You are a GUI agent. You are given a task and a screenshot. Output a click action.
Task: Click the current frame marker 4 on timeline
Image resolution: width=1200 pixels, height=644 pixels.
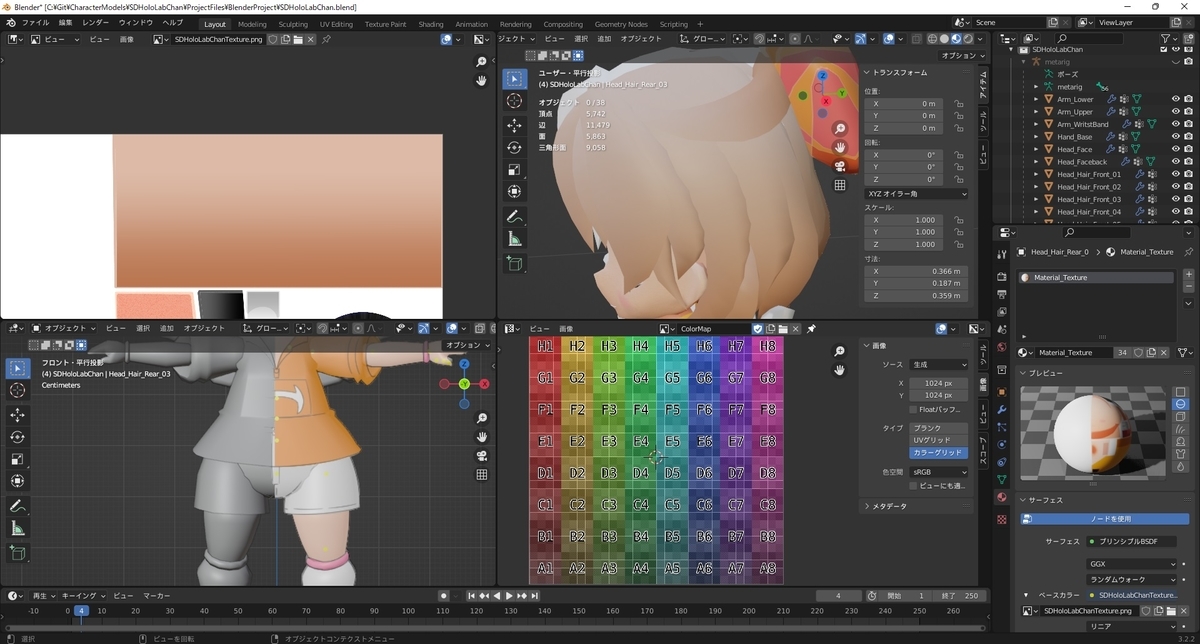[x=81, y=611]
